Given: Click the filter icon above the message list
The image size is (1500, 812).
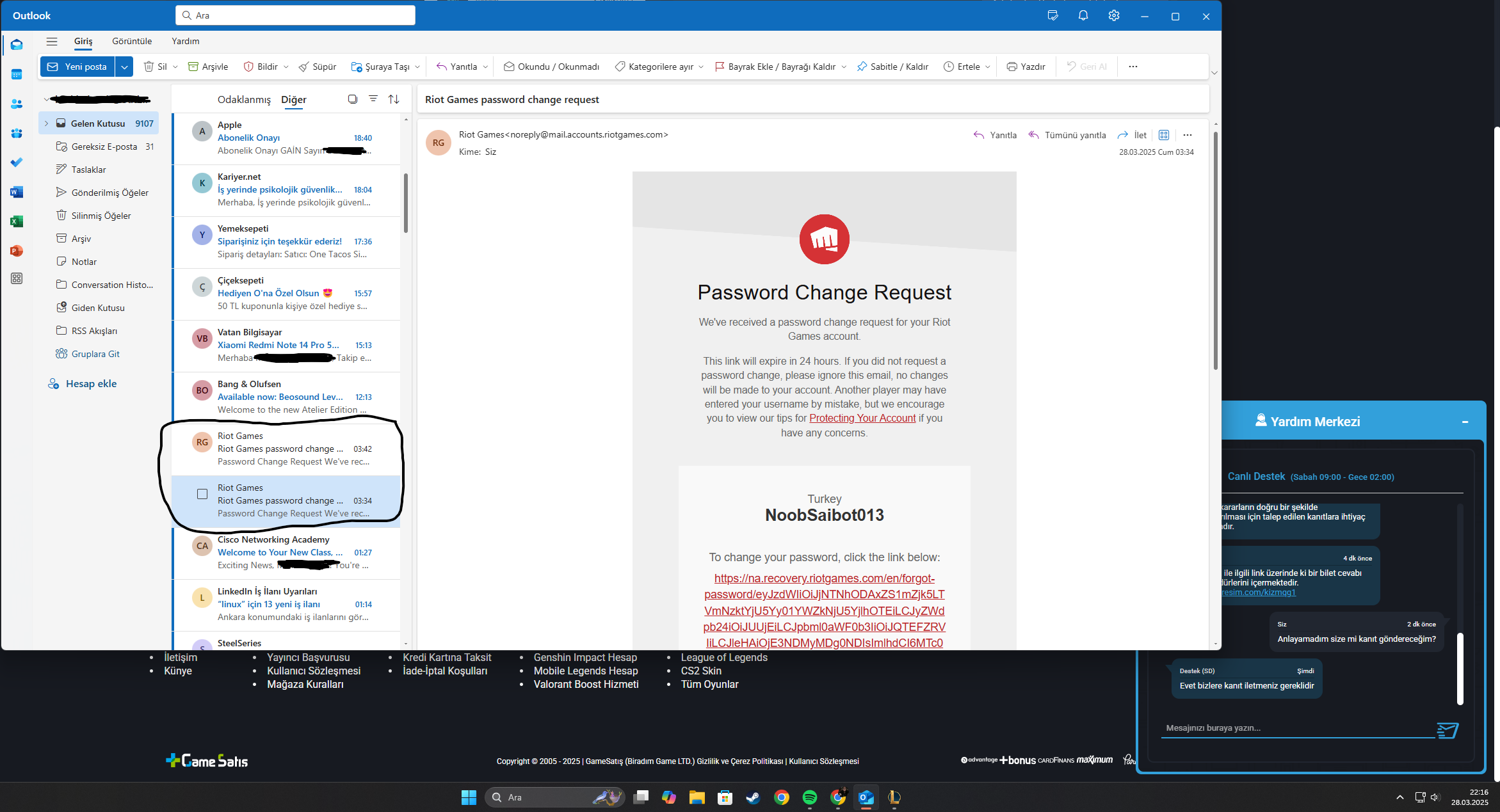Looking at the screenshot, I should point(373,99).
